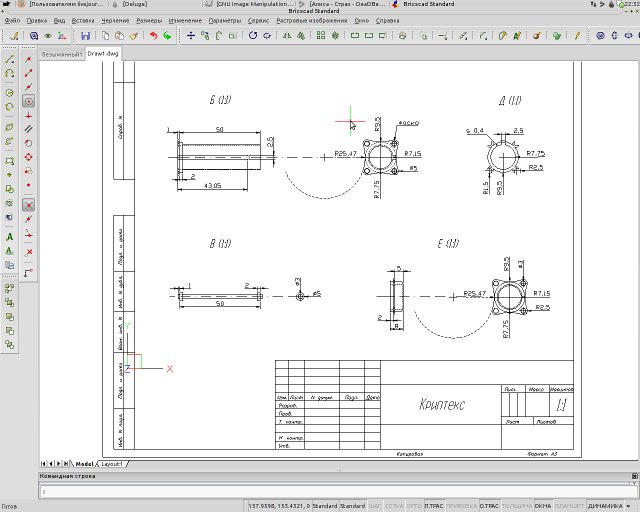Toggle ОКНА in status bar

543,506
